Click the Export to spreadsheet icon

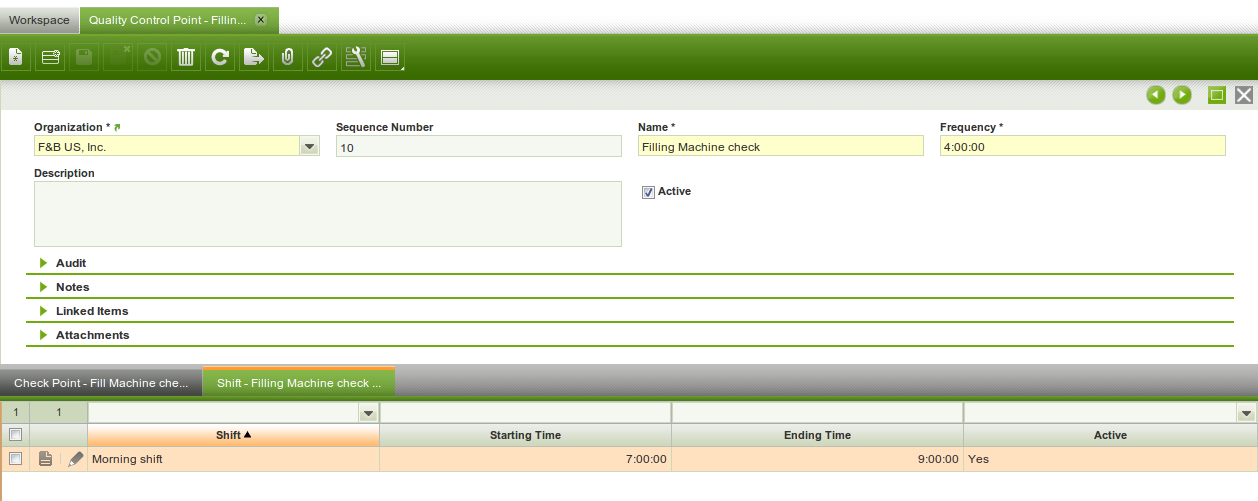254,58
